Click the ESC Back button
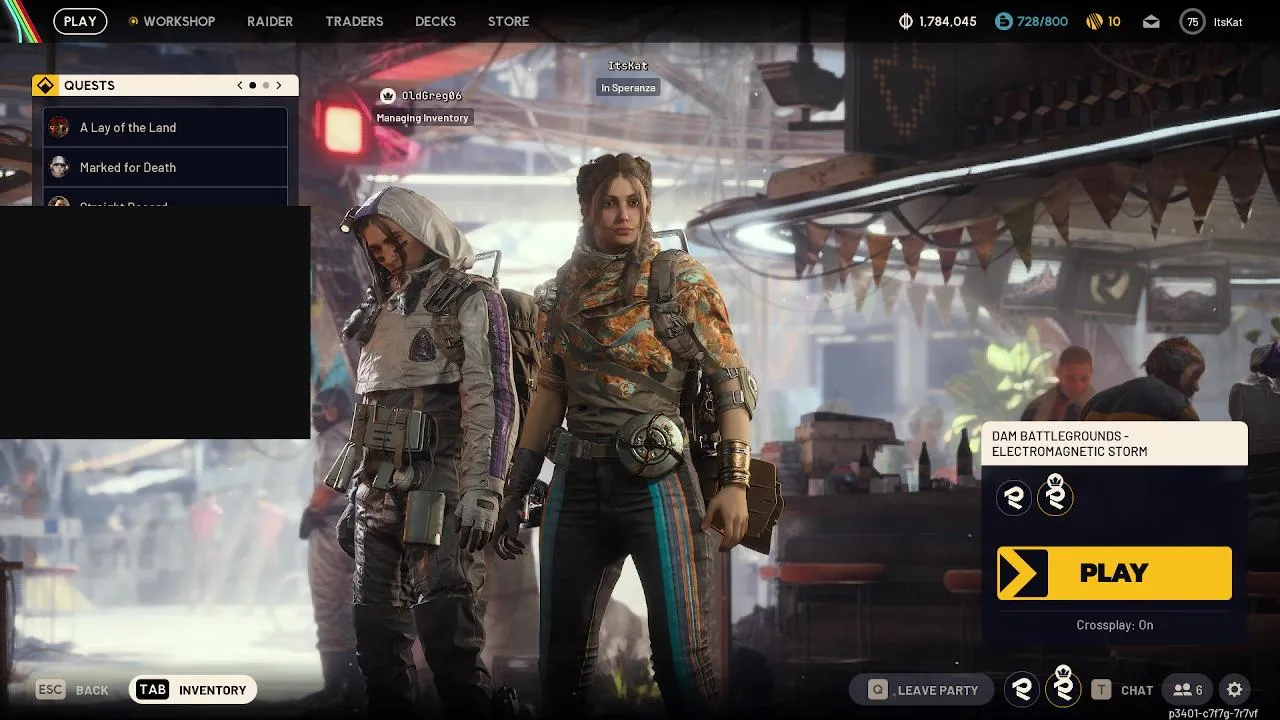 click(73, 690)
